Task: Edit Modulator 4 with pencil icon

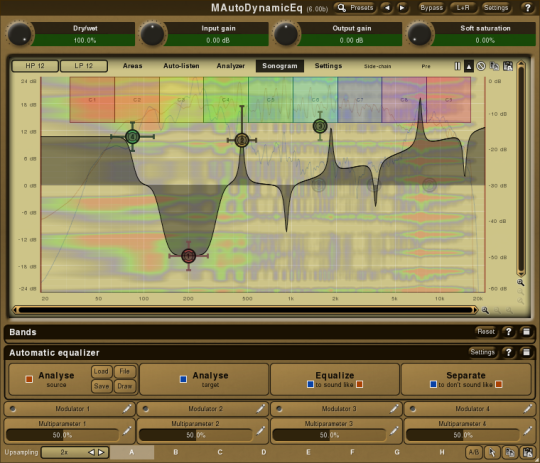Action: point(527,409)
